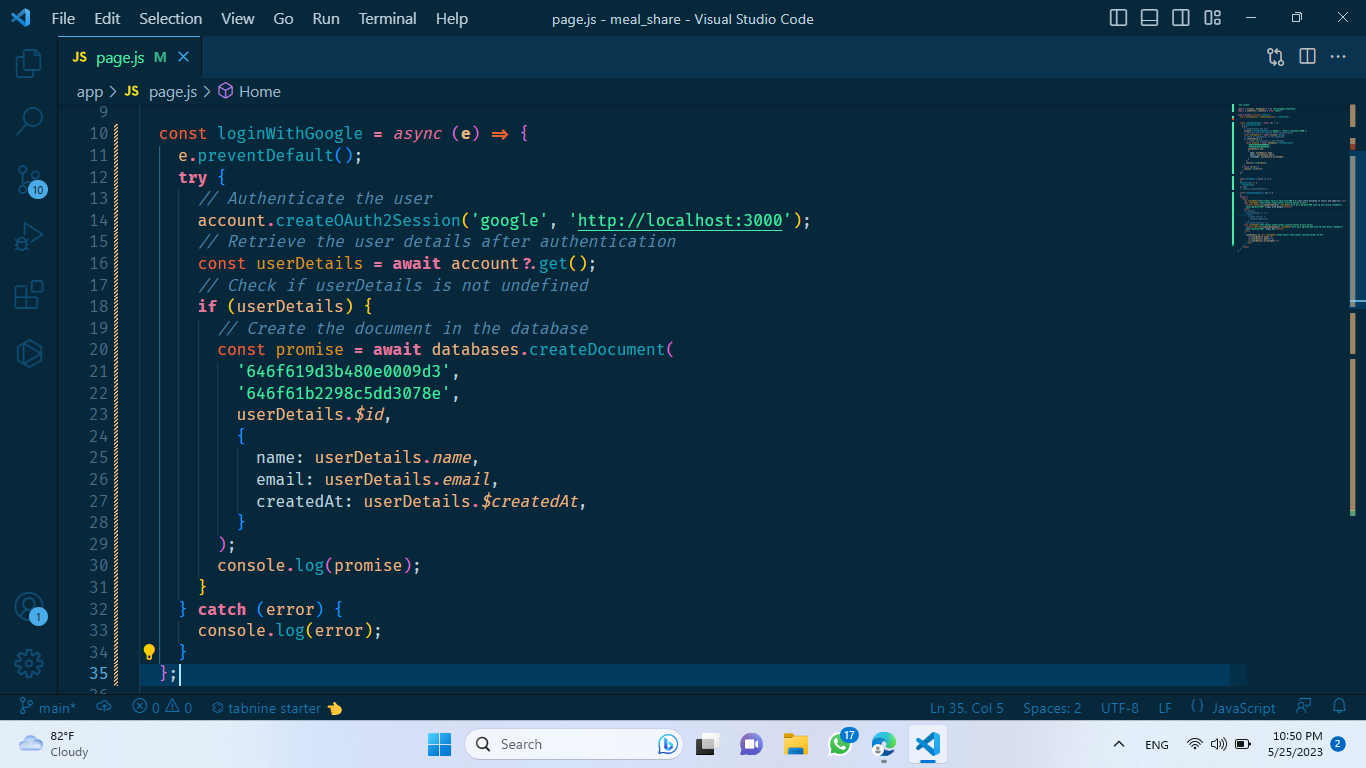The image size is (1366, 768).
Task: Click the Home breadcrumb symbol
Action: click(249, 91)
